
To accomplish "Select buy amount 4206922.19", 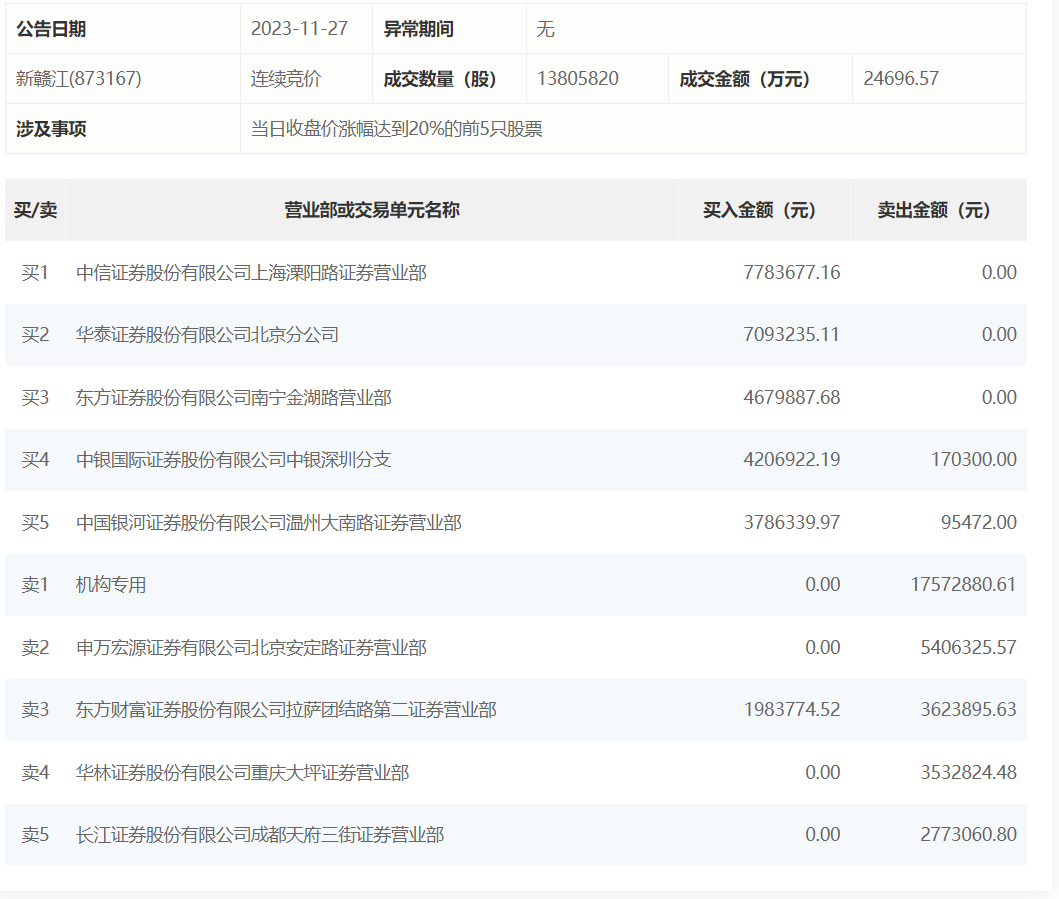I will [x=792, y=459].
